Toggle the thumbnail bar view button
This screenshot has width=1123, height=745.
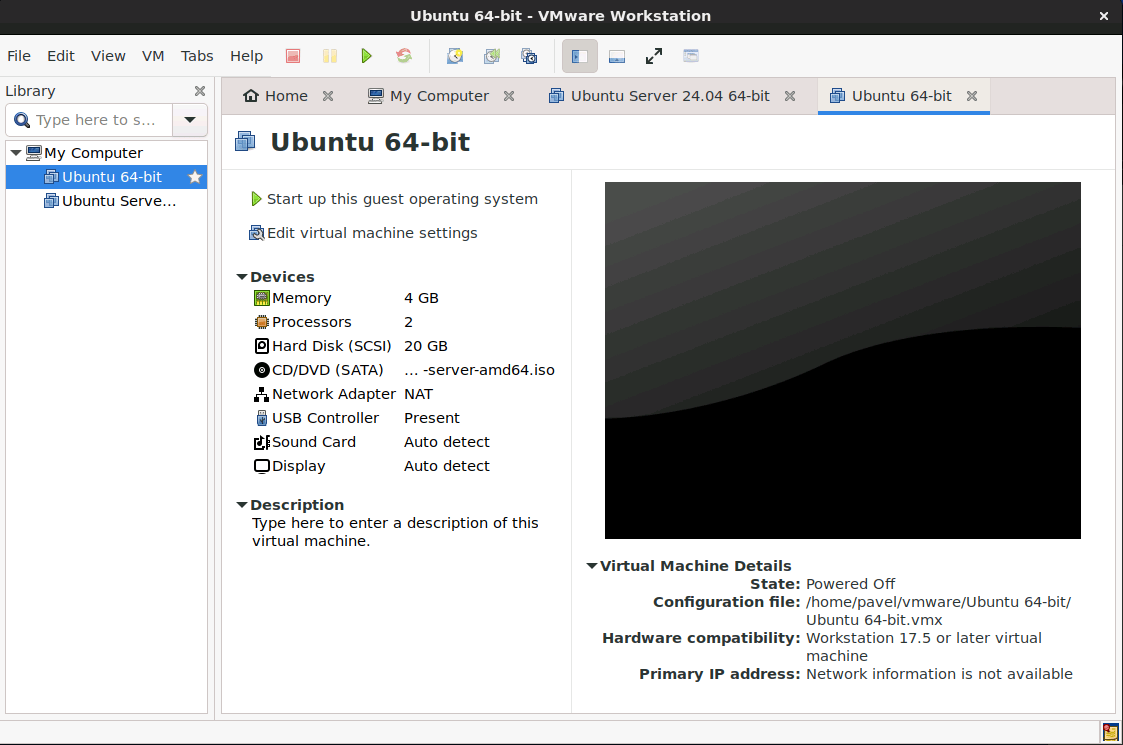tap(617, 56)
